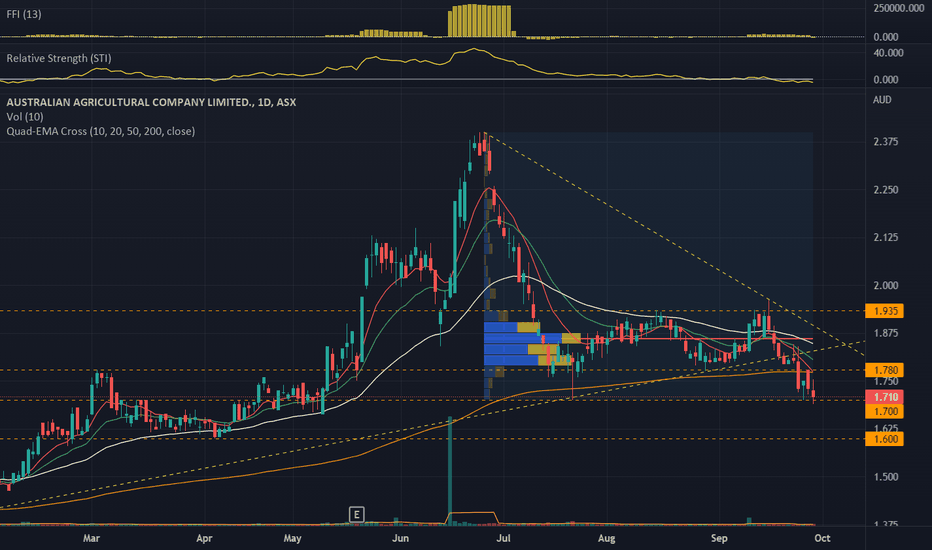This screenshot has height=550, width=932.
Task: Click the 1.780 price level label
Action: [884, 370]
